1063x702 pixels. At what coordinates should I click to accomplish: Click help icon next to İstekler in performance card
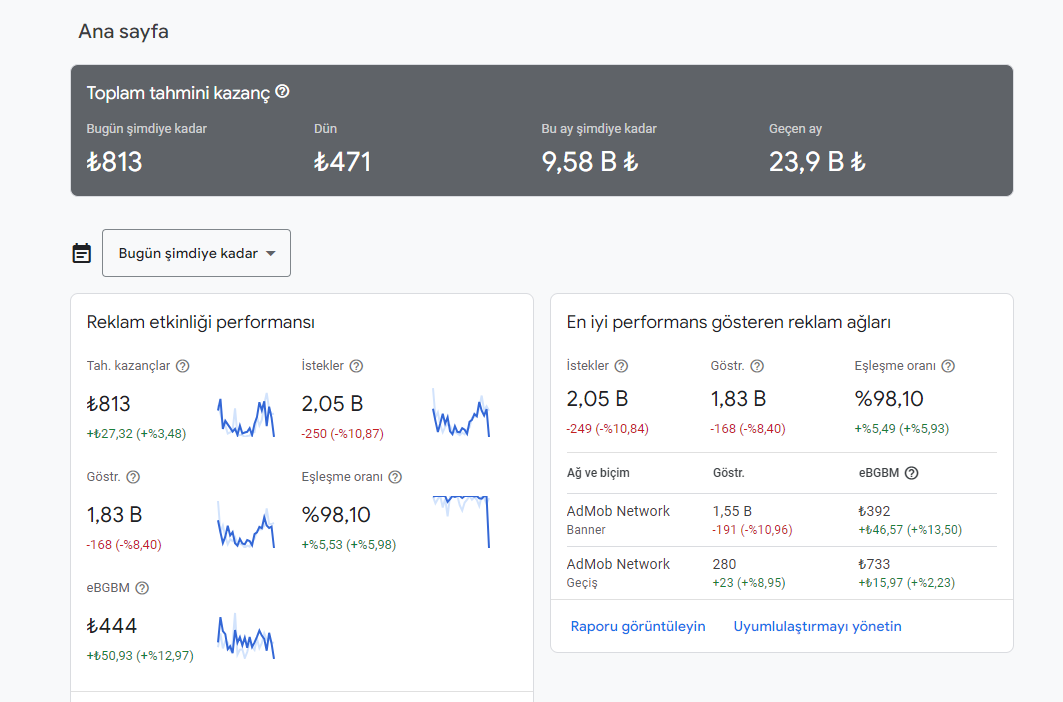tap(356, 366)
